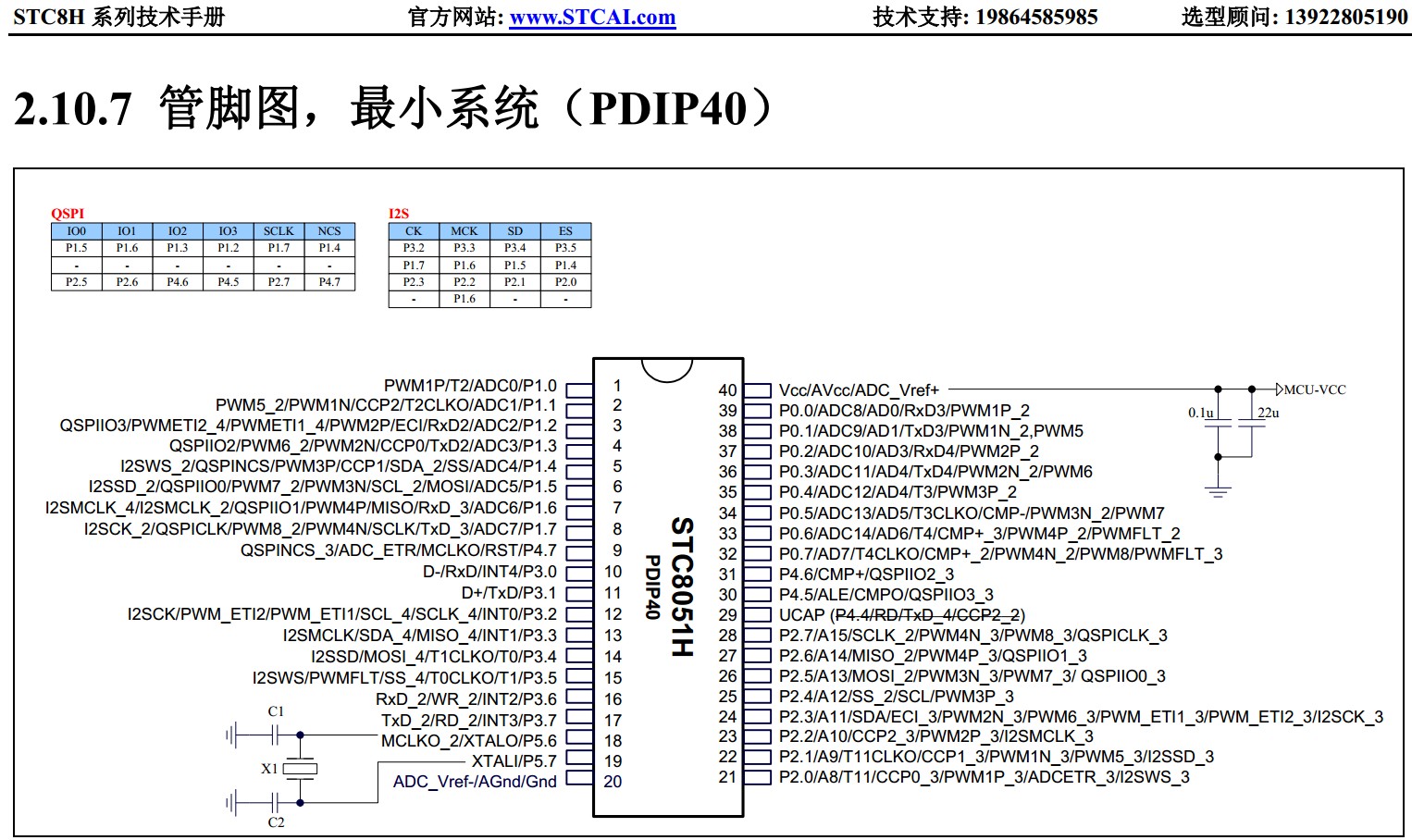Click the STC8051H chip name on the IC
This screenshot has height=840, width=1412.
[x=682, y=587]
